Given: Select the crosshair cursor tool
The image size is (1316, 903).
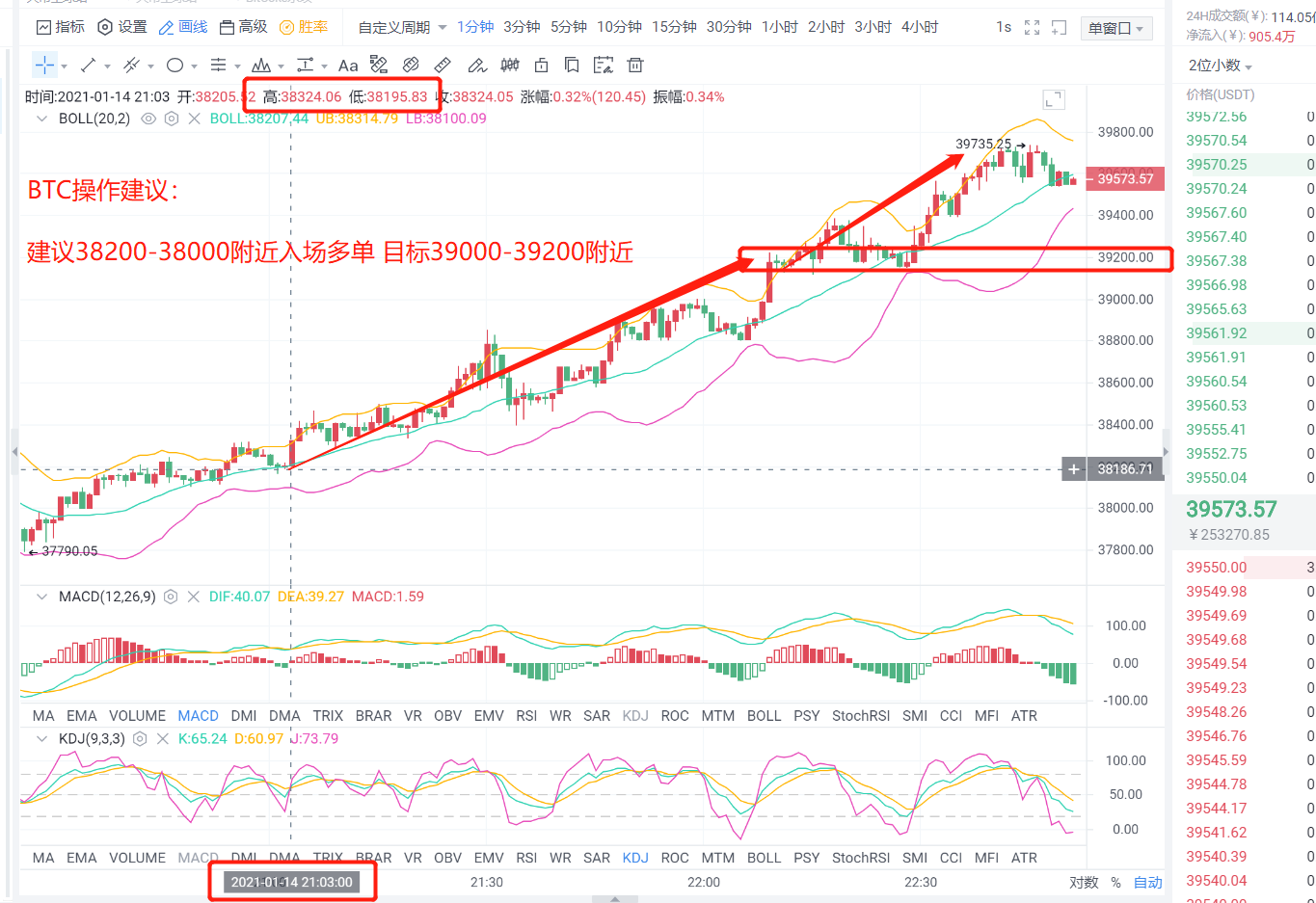Looking at the screenshot, I should (x=44, y=66).
